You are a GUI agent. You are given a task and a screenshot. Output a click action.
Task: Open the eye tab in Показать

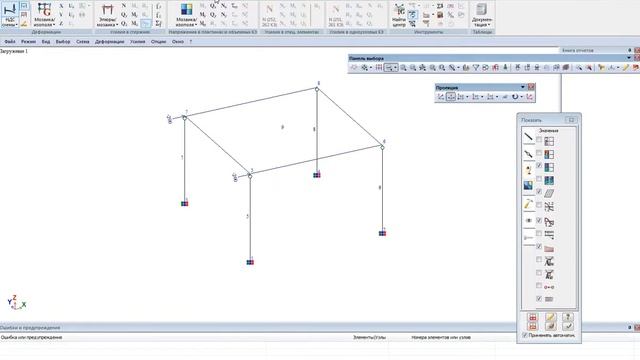[x=528, y=220]
